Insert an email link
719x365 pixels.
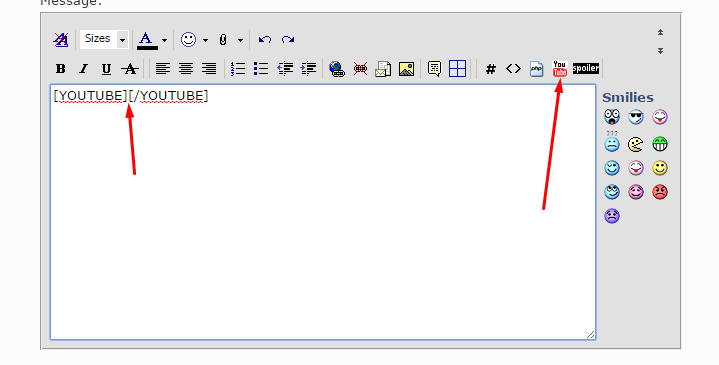383,69
